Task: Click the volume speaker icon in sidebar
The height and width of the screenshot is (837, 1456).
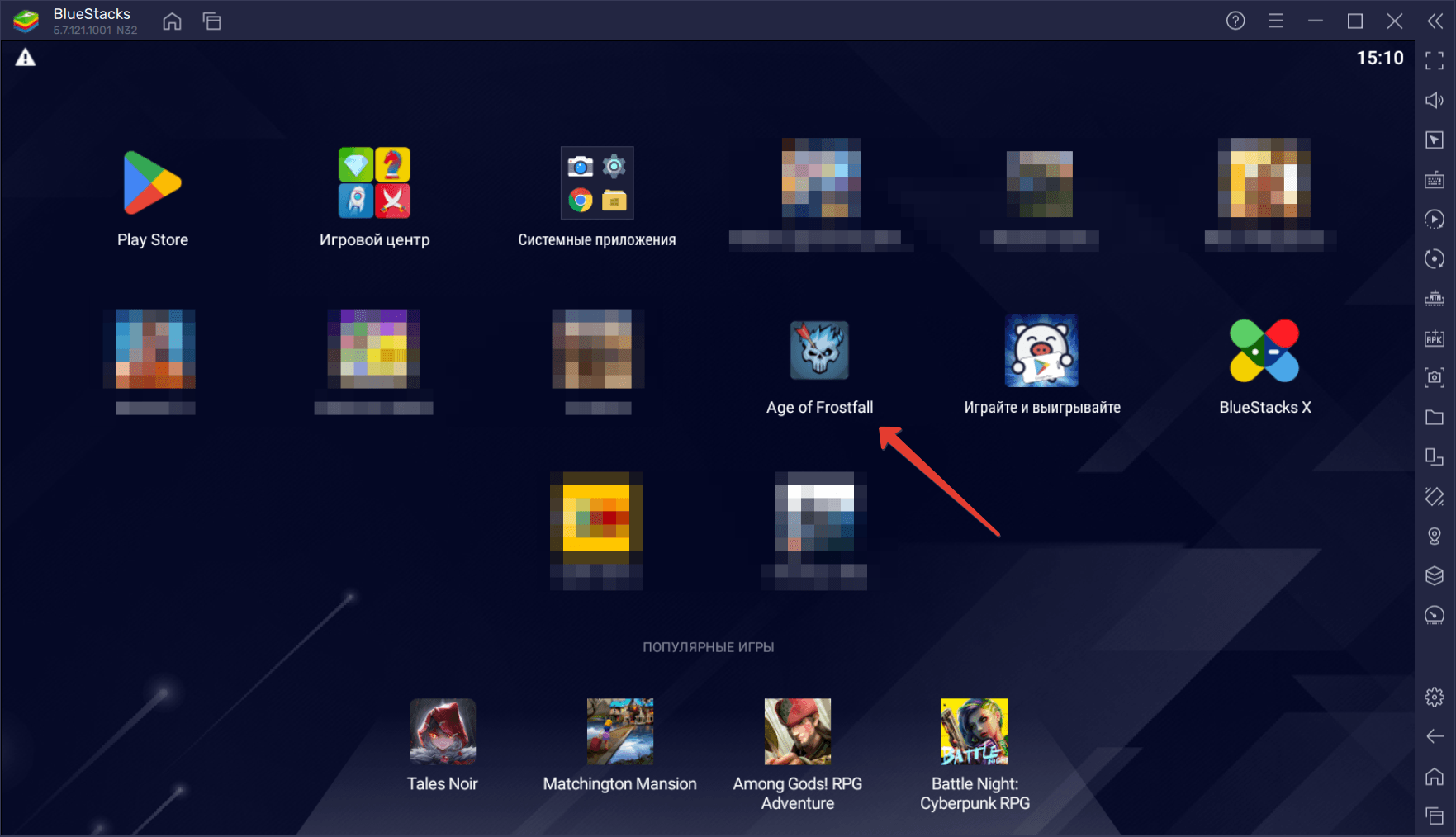Action: click(1435, 101)
